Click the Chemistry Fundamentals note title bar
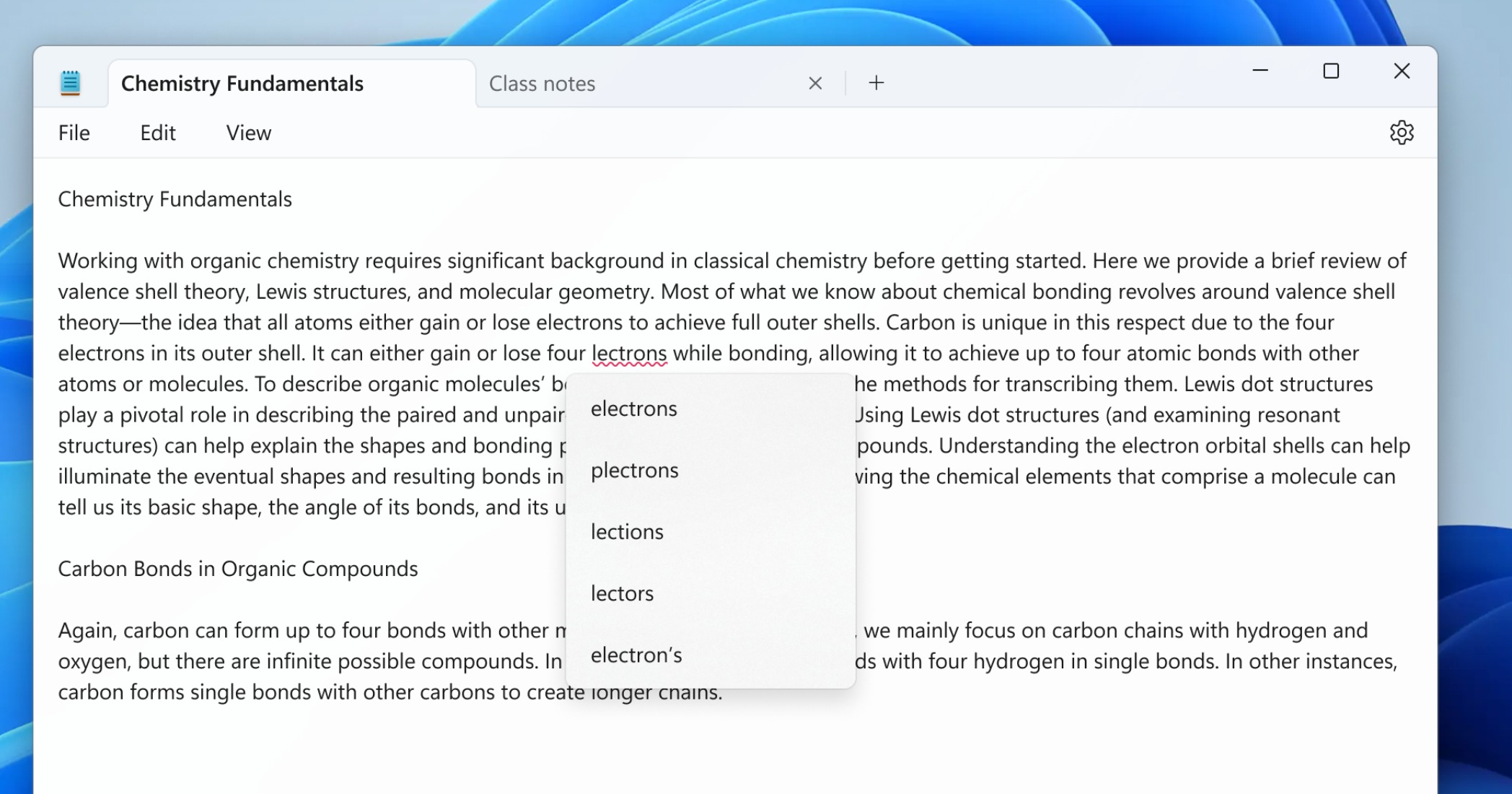 tap(244, 83)
